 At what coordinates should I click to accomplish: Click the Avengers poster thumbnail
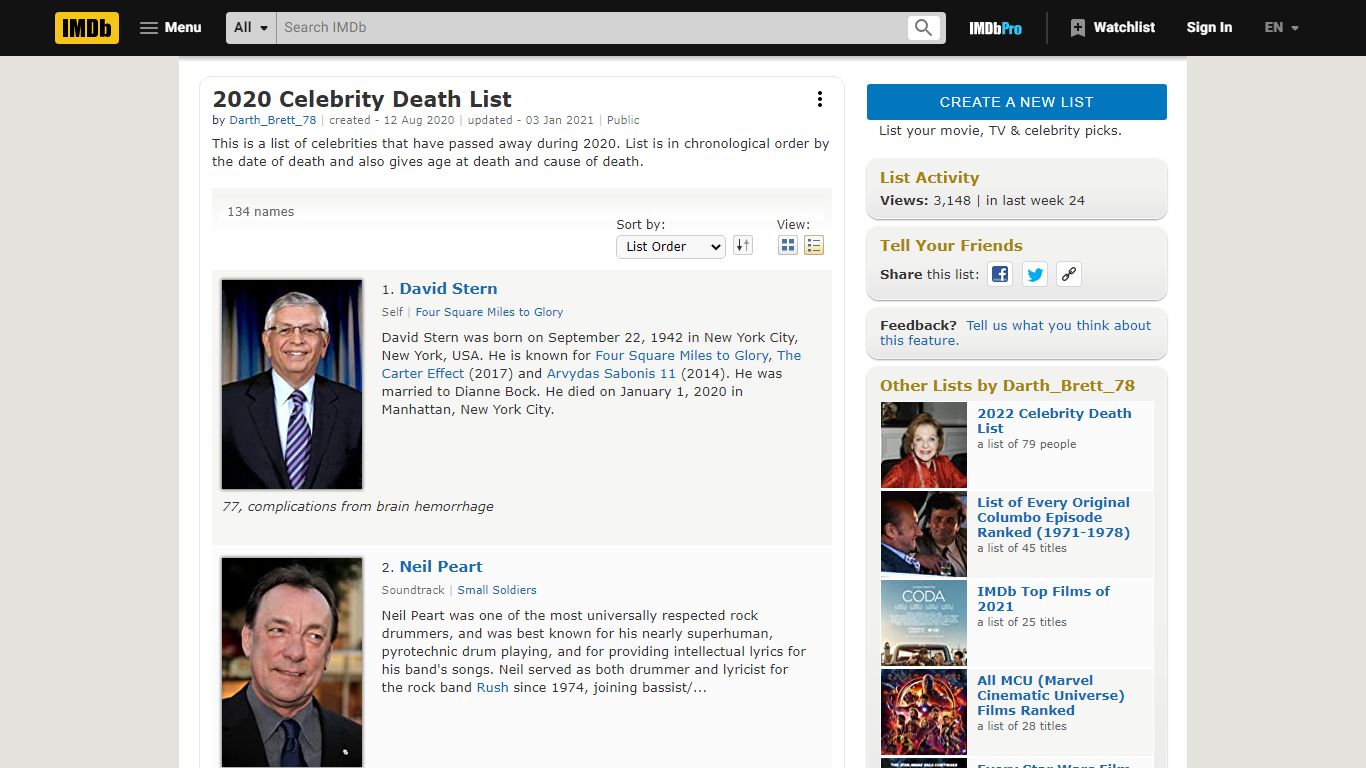[924, 712]
